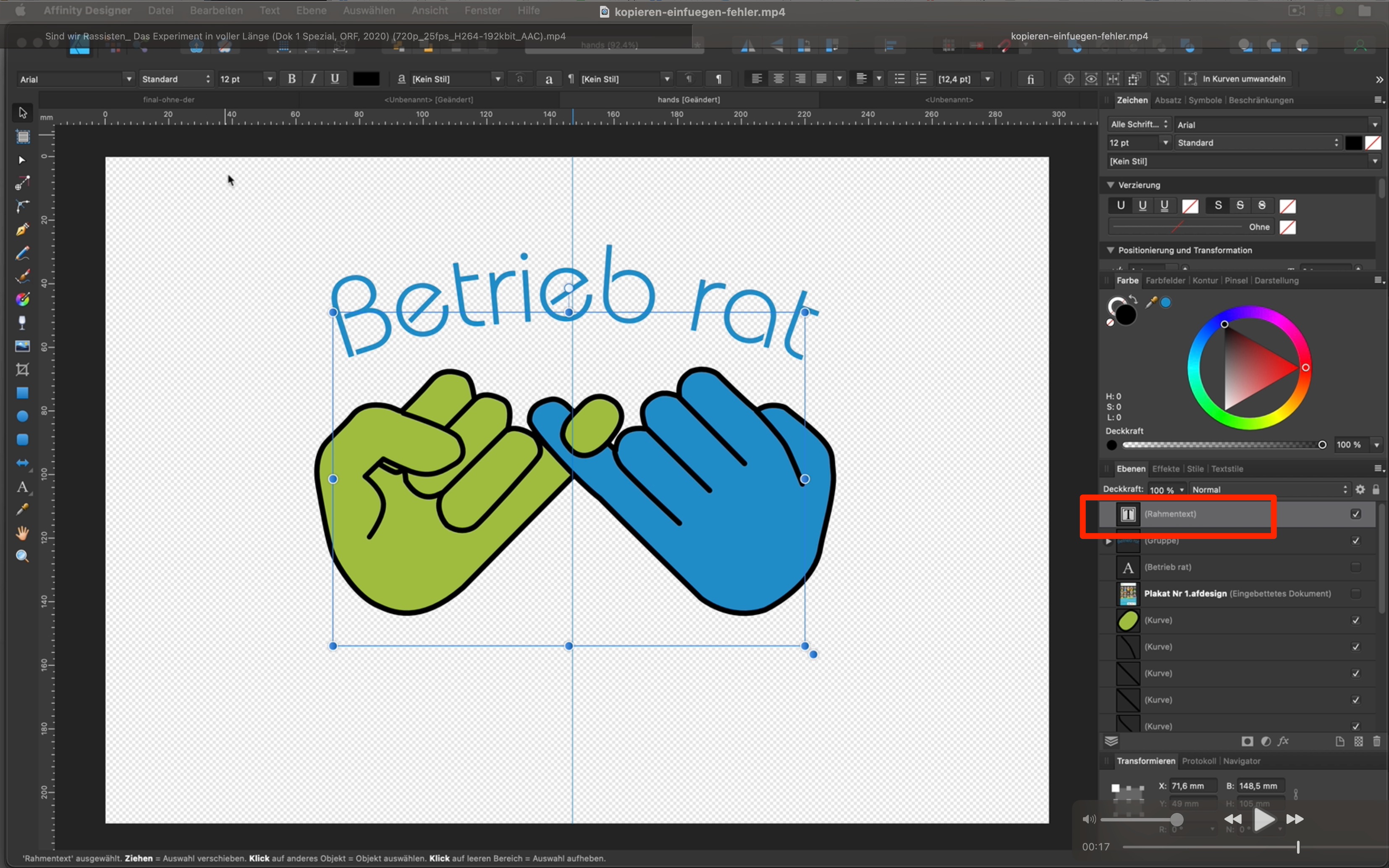The height and width of the screenshot is (868, 1389).
Task: Toggle bold text formatting
Action: [292, 79]
